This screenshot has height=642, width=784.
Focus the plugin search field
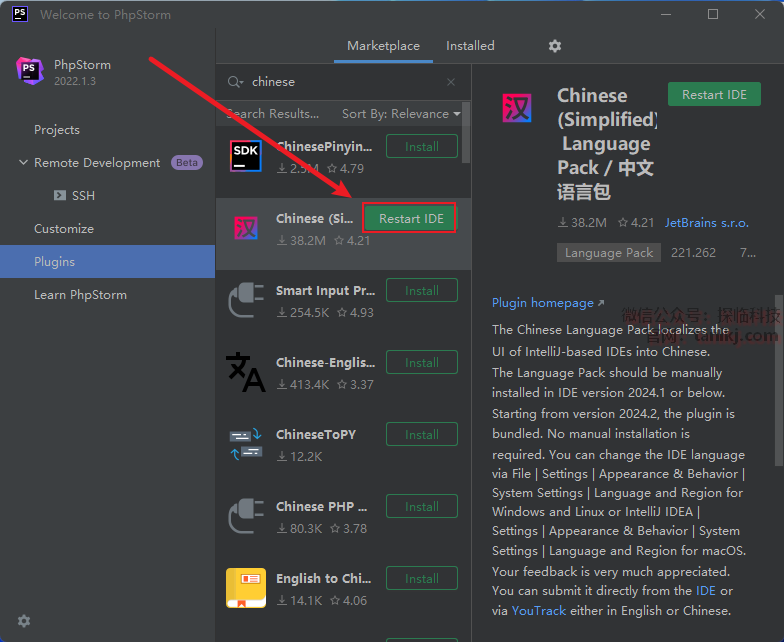pyautogui.click(x=343, y=82)
